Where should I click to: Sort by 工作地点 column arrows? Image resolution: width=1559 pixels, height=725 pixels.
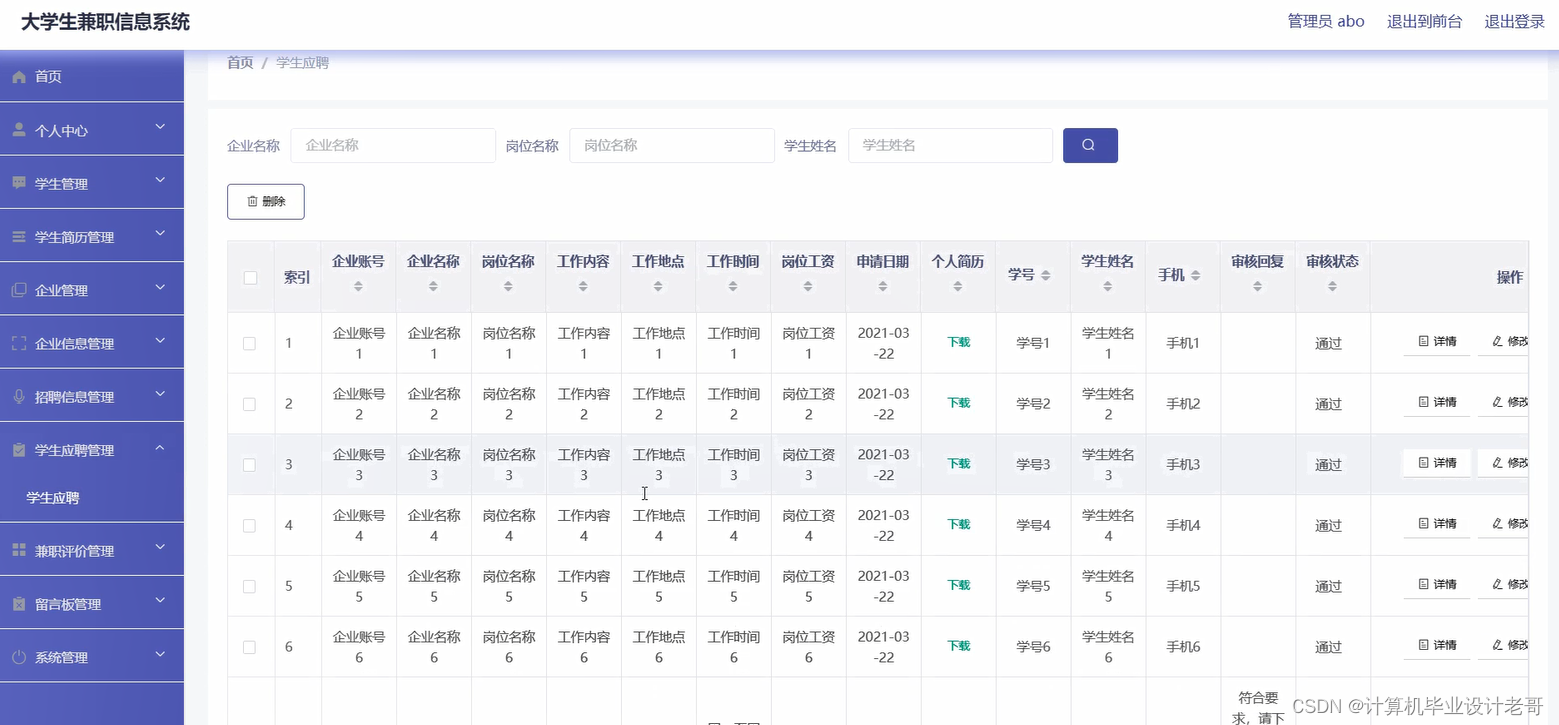(658, 287)
